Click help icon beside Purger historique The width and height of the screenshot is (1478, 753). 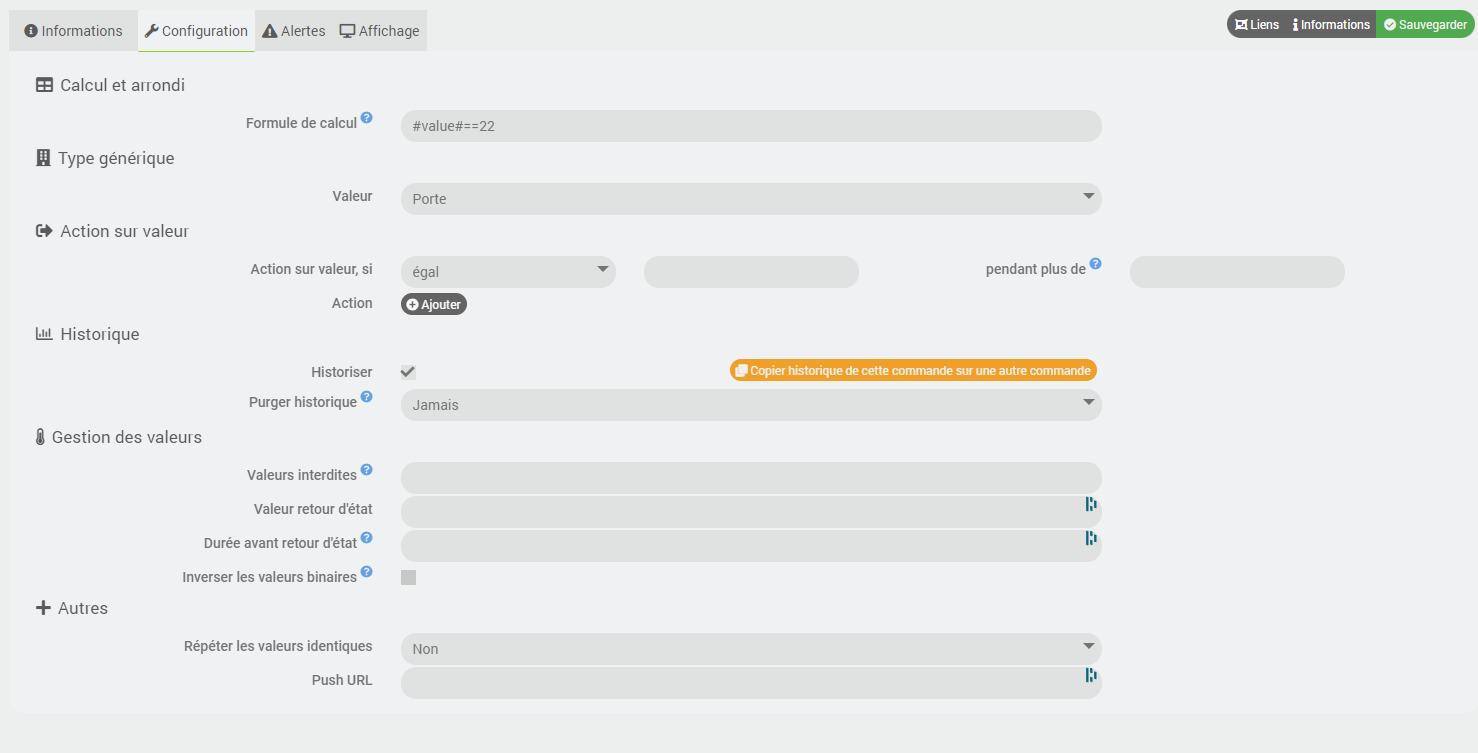[x=367, y=397]
